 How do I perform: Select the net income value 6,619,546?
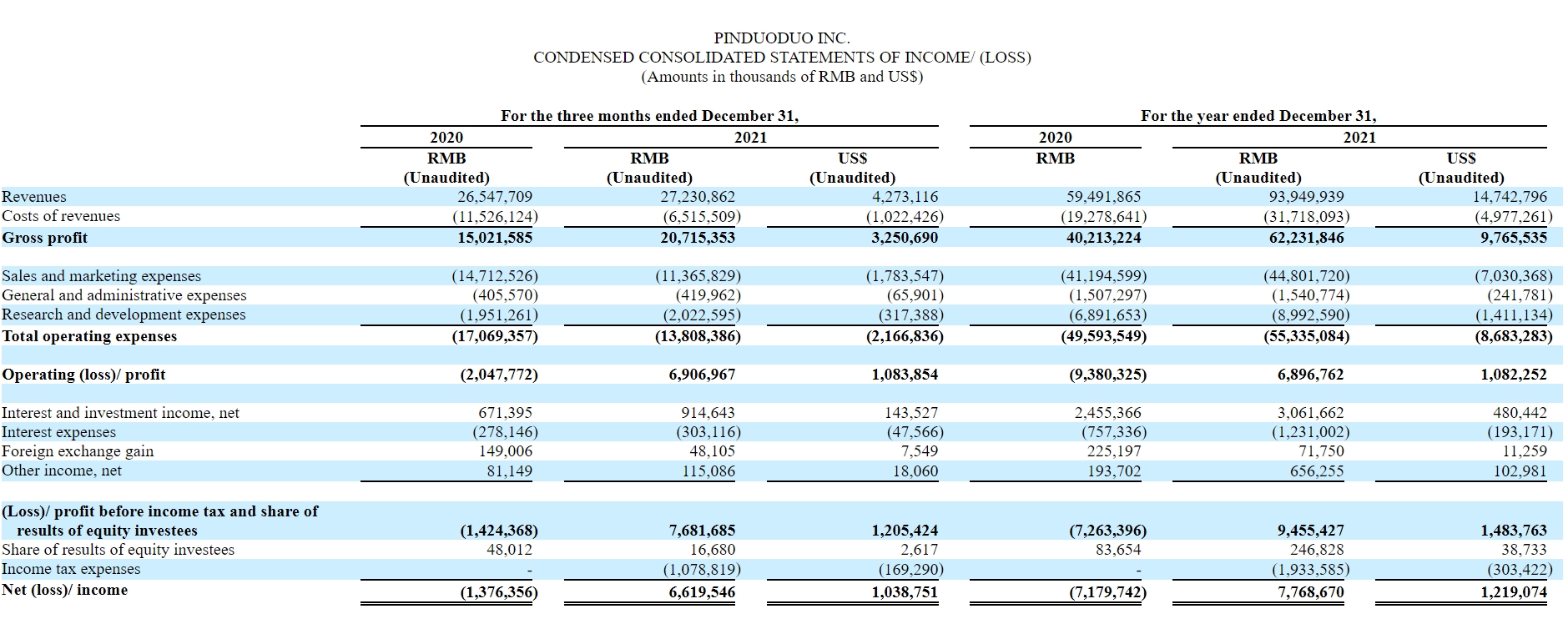click(702, 593)
